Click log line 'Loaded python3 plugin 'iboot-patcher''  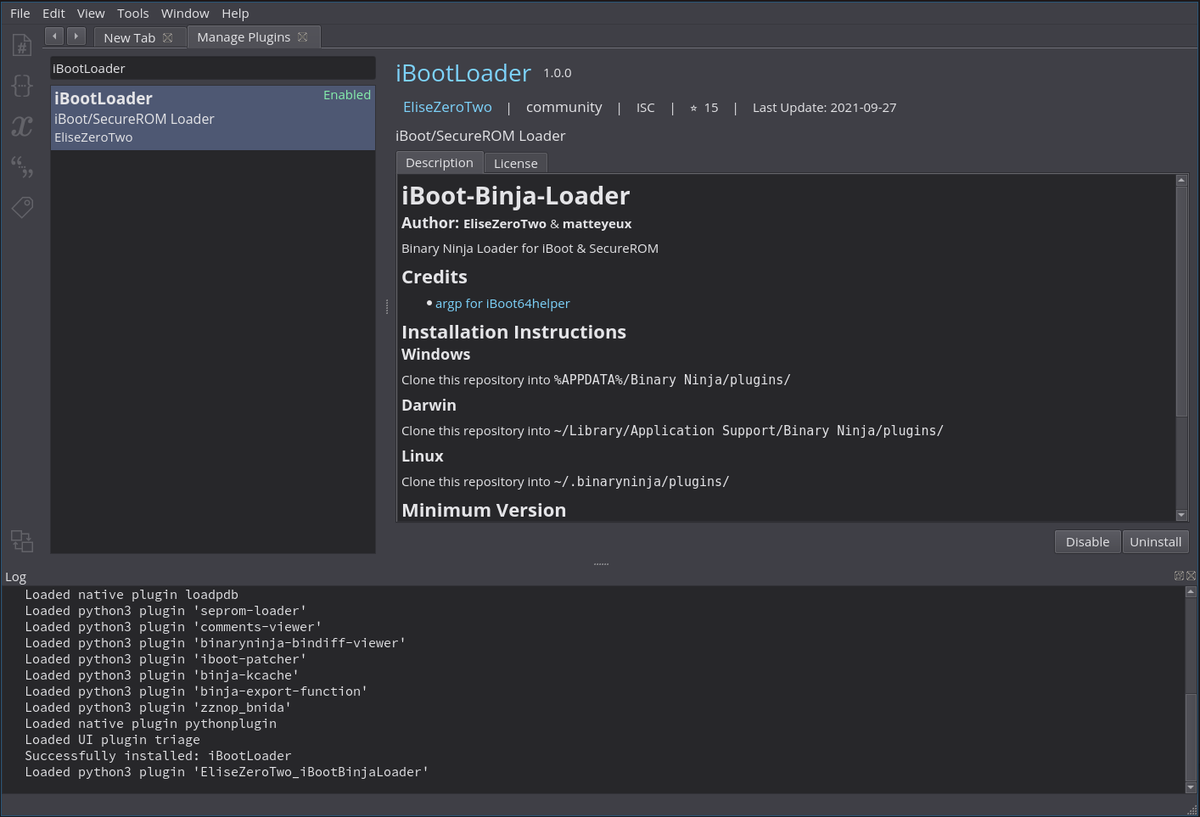(166, 659)
